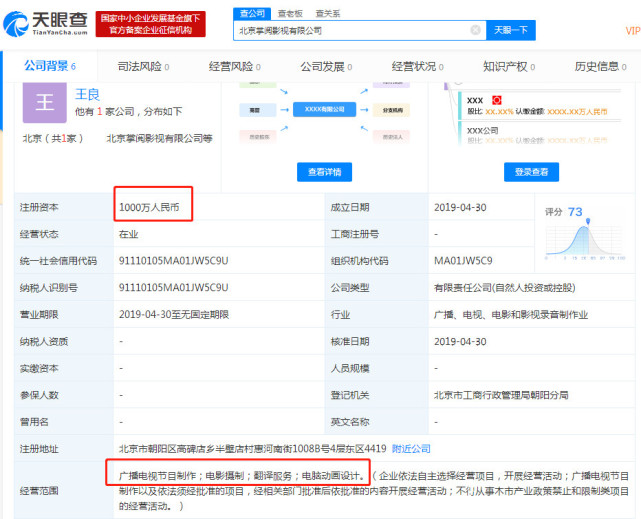Click the XXXX有限公司 diagram node
The height and width of the screenshot is (519, 641).
pos(325,109)
